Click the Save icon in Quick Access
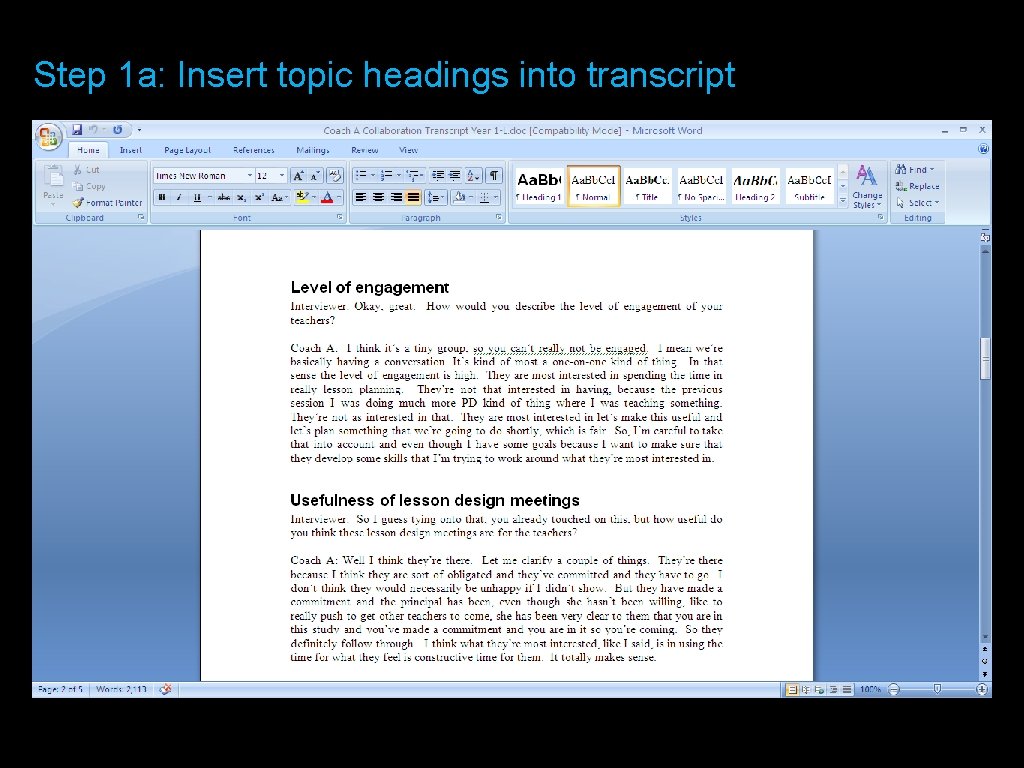1024x768 pixels. pyautogui.click(x=77, y=130)
